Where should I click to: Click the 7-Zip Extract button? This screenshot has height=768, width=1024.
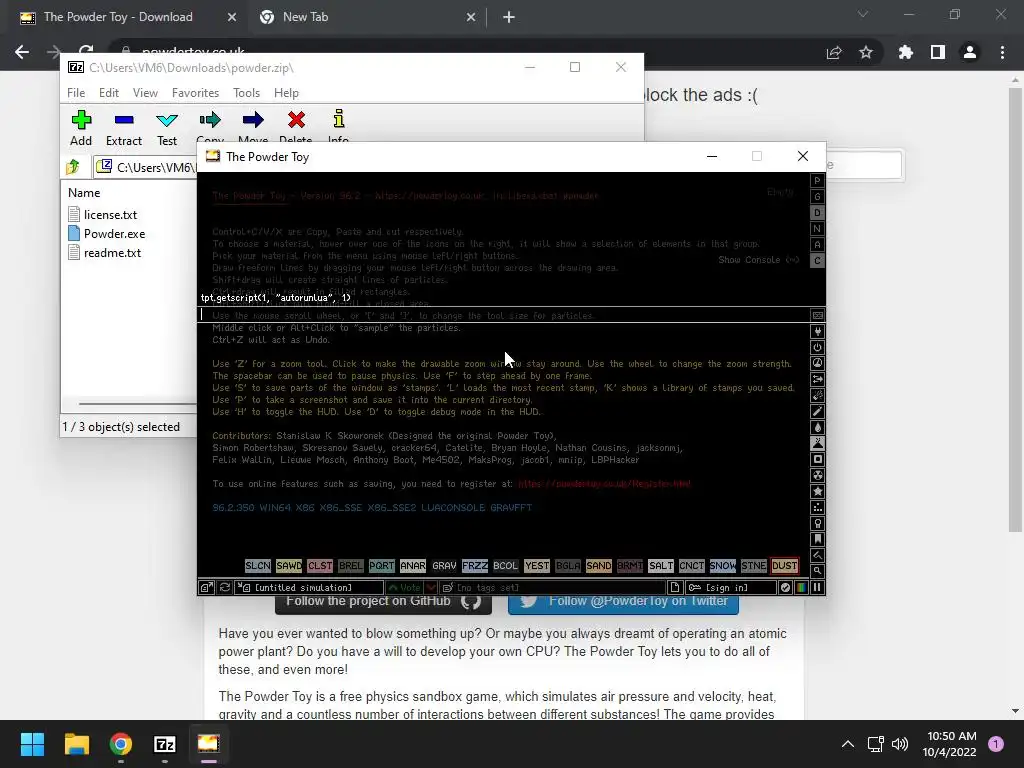click(x=123, y=128)
